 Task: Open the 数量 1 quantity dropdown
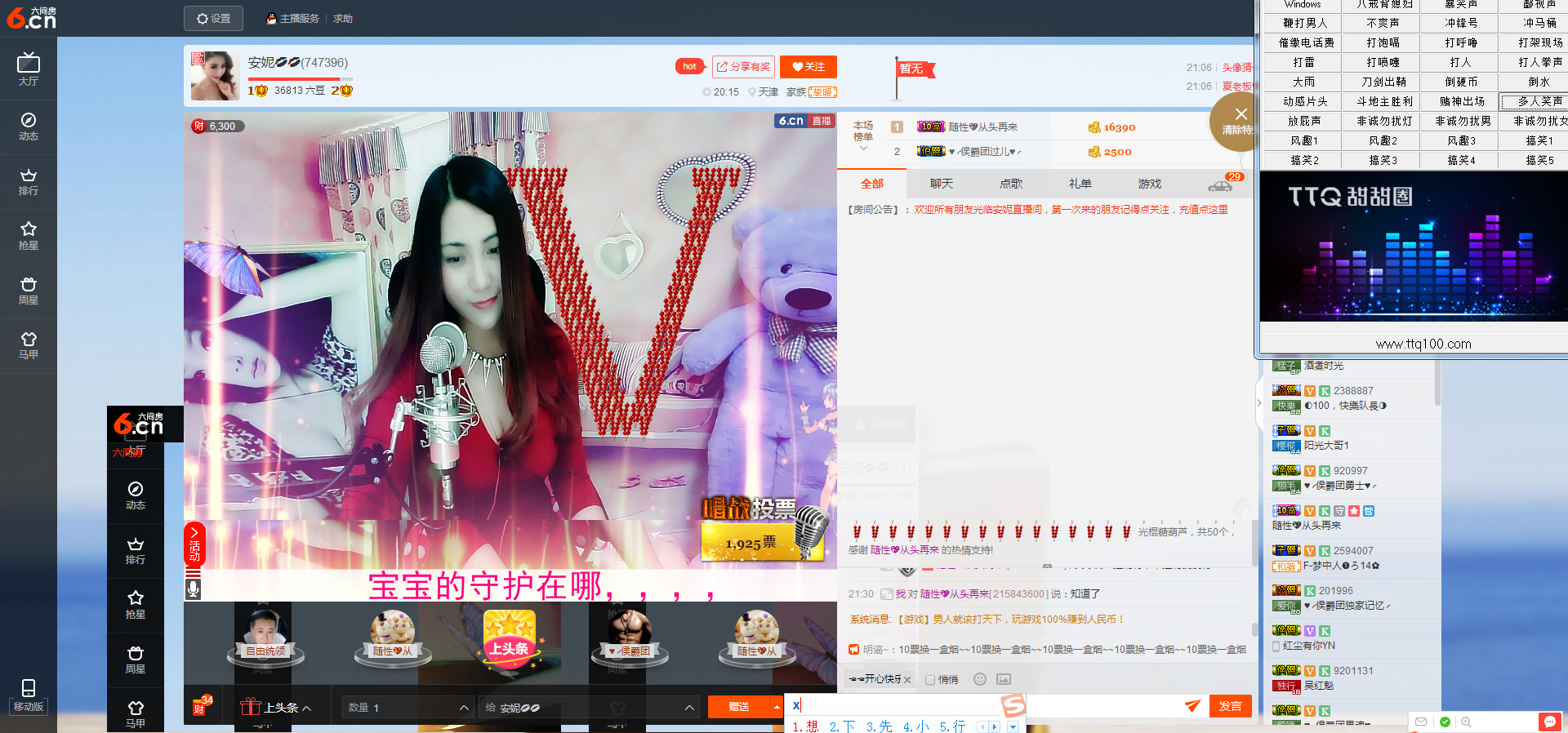[x=408, y=708]
